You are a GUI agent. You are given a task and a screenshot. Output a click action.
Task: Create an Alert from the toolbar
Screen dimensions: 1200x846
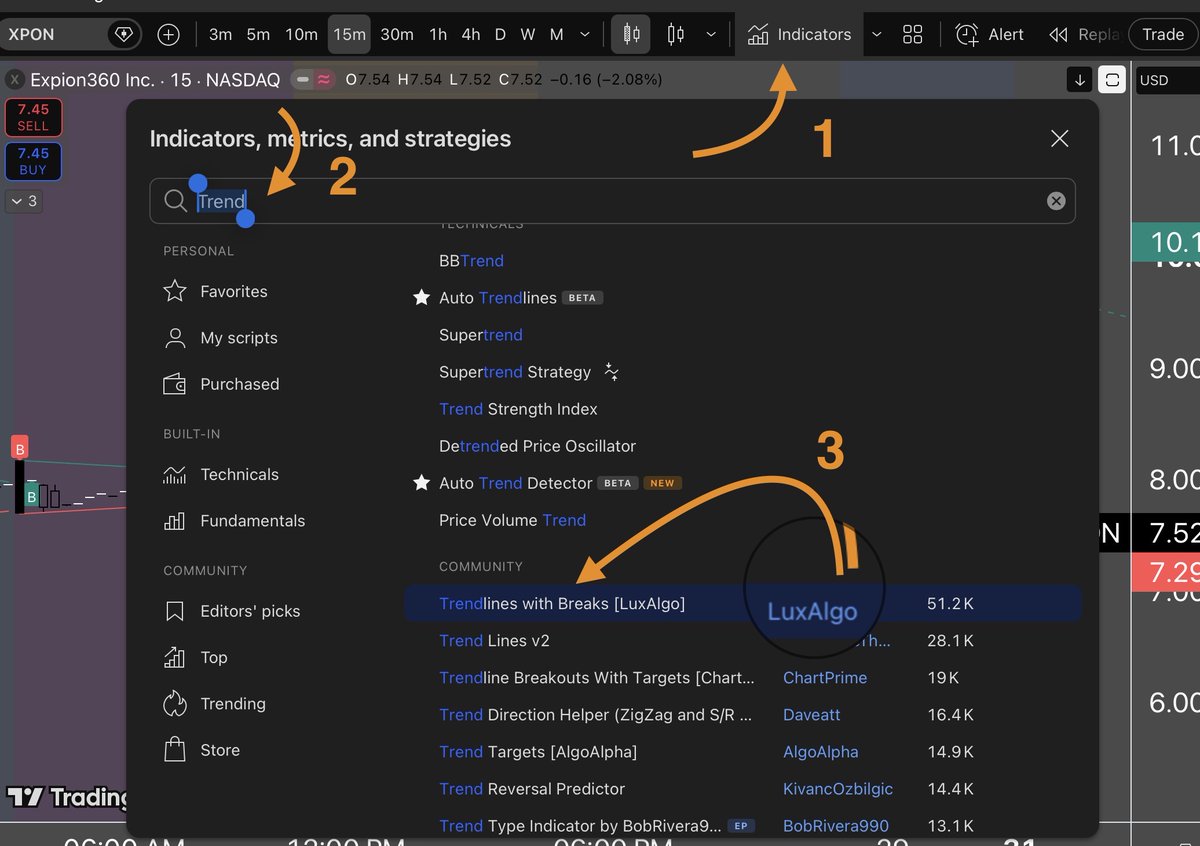click(x=989, y=34)
